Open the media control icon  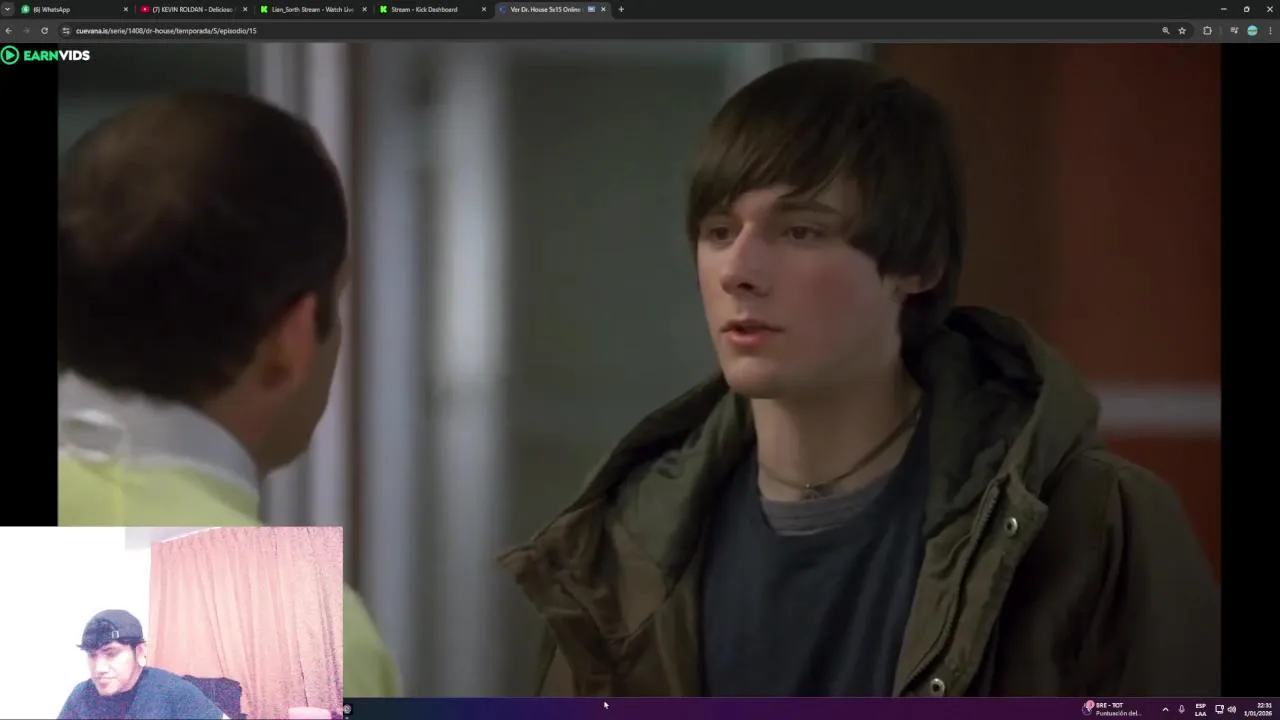click(1234, 31)
